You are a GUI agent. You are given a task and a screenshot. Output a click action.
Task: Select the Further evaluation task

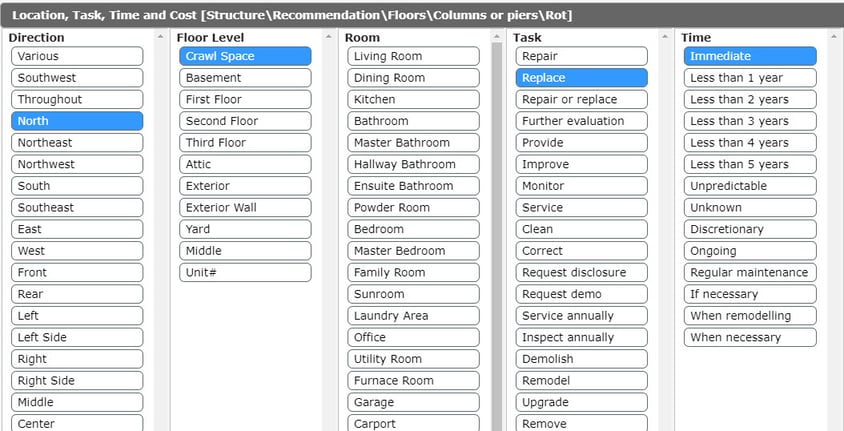pos(581,121)
